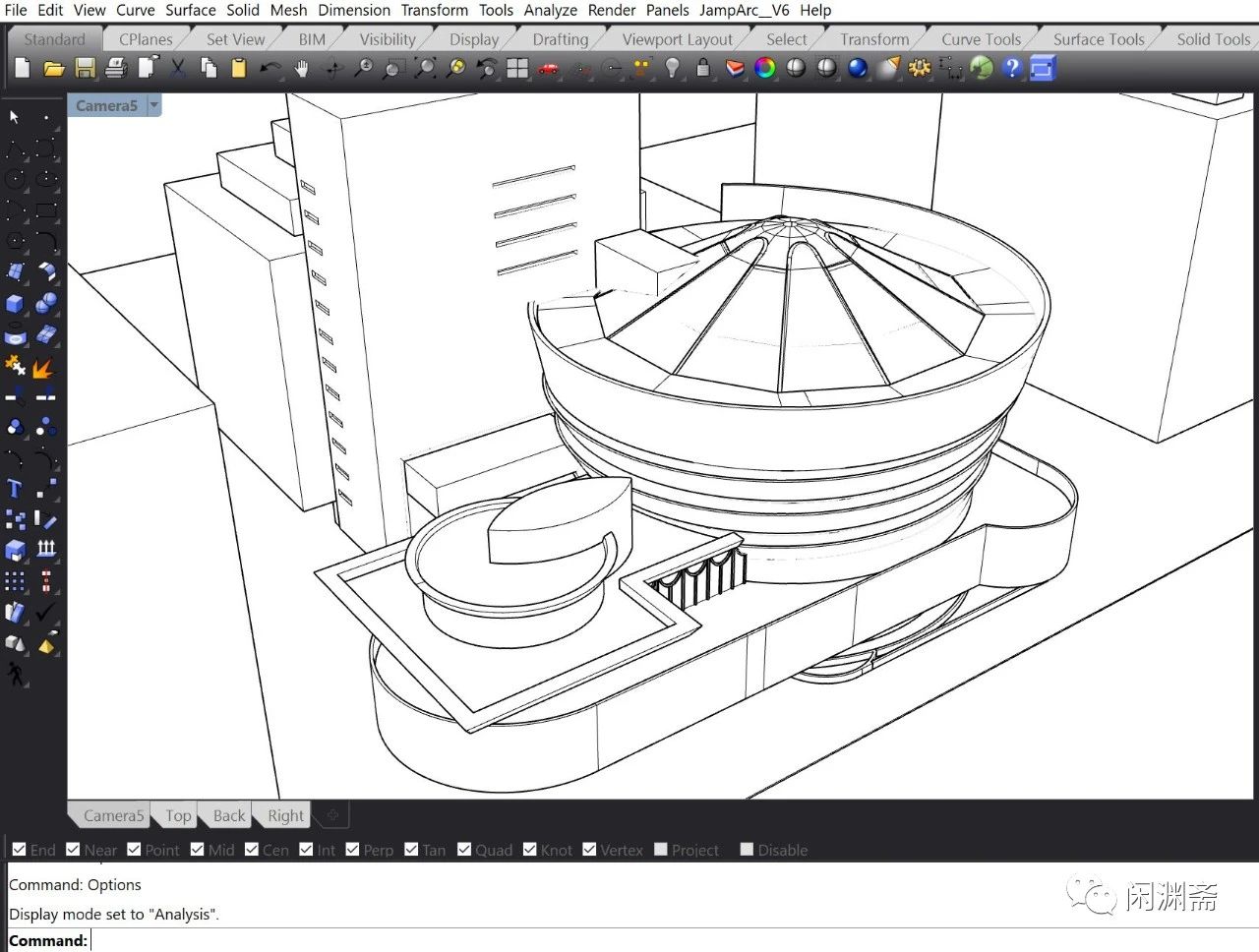1259x952 pixels.
Task: Toggle the Cen osnap checkbox
Action: [252, 850]
